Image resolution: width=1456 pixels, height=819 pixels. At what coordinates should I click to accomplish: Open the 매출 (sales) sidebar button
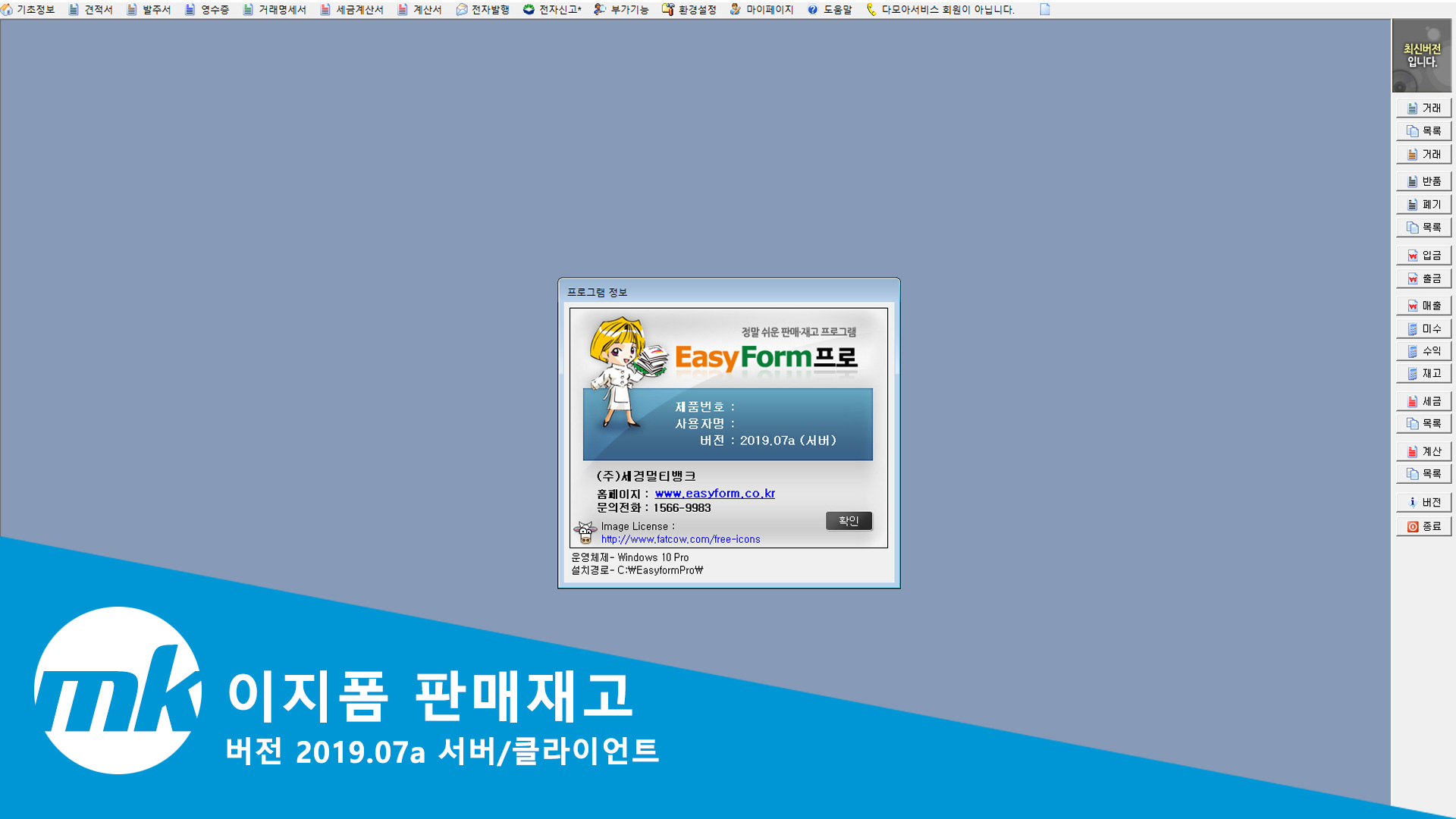tap(1423, 306)
